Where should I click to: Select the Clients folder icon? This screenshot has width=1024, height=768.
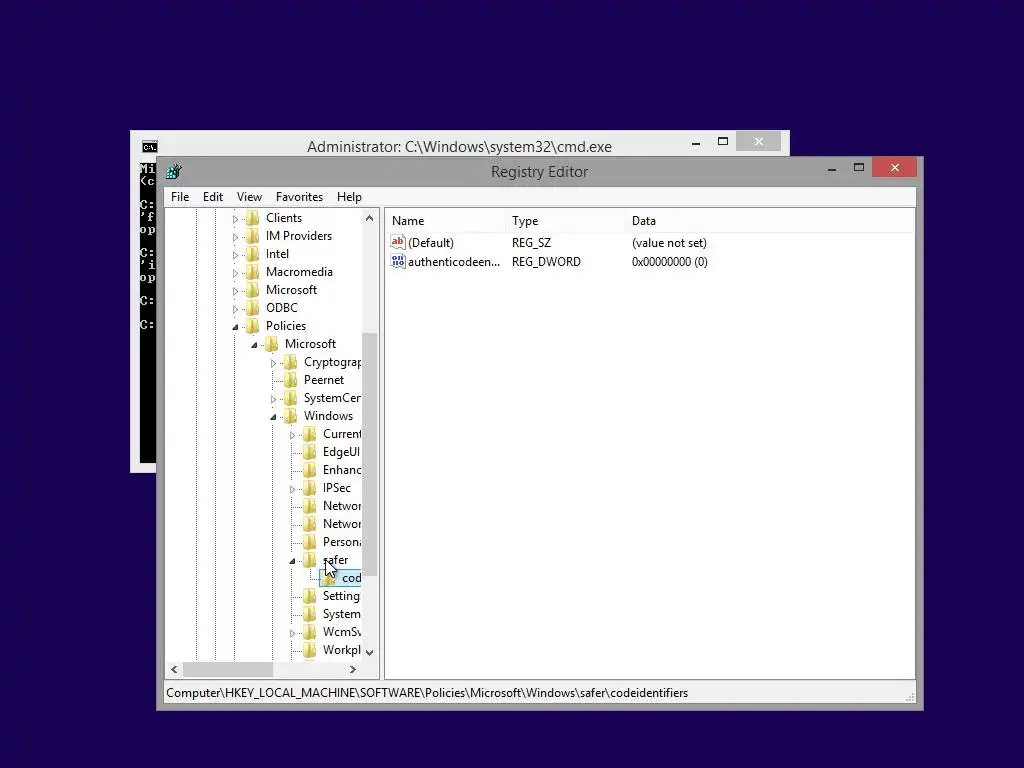coord(252,218)
